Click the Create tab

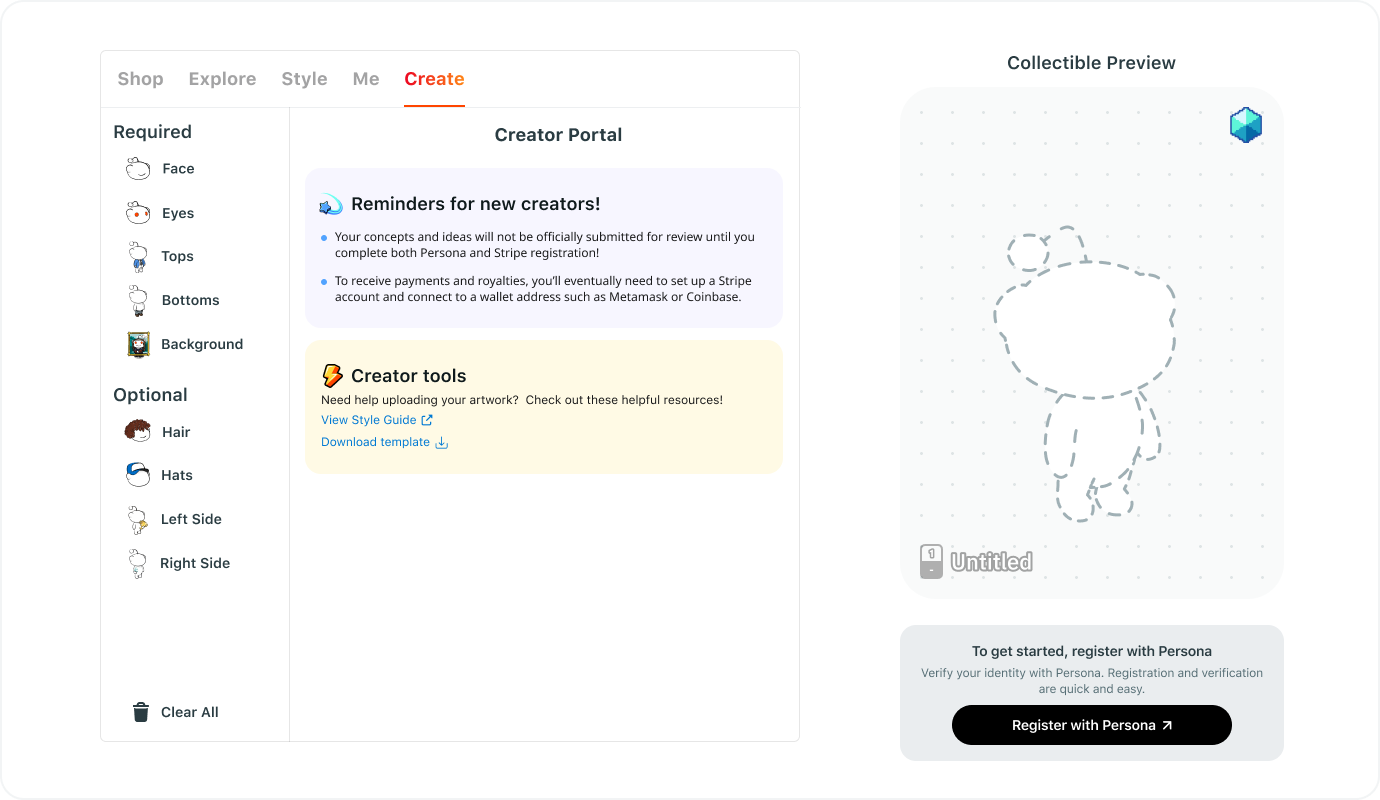coord(434,79)
